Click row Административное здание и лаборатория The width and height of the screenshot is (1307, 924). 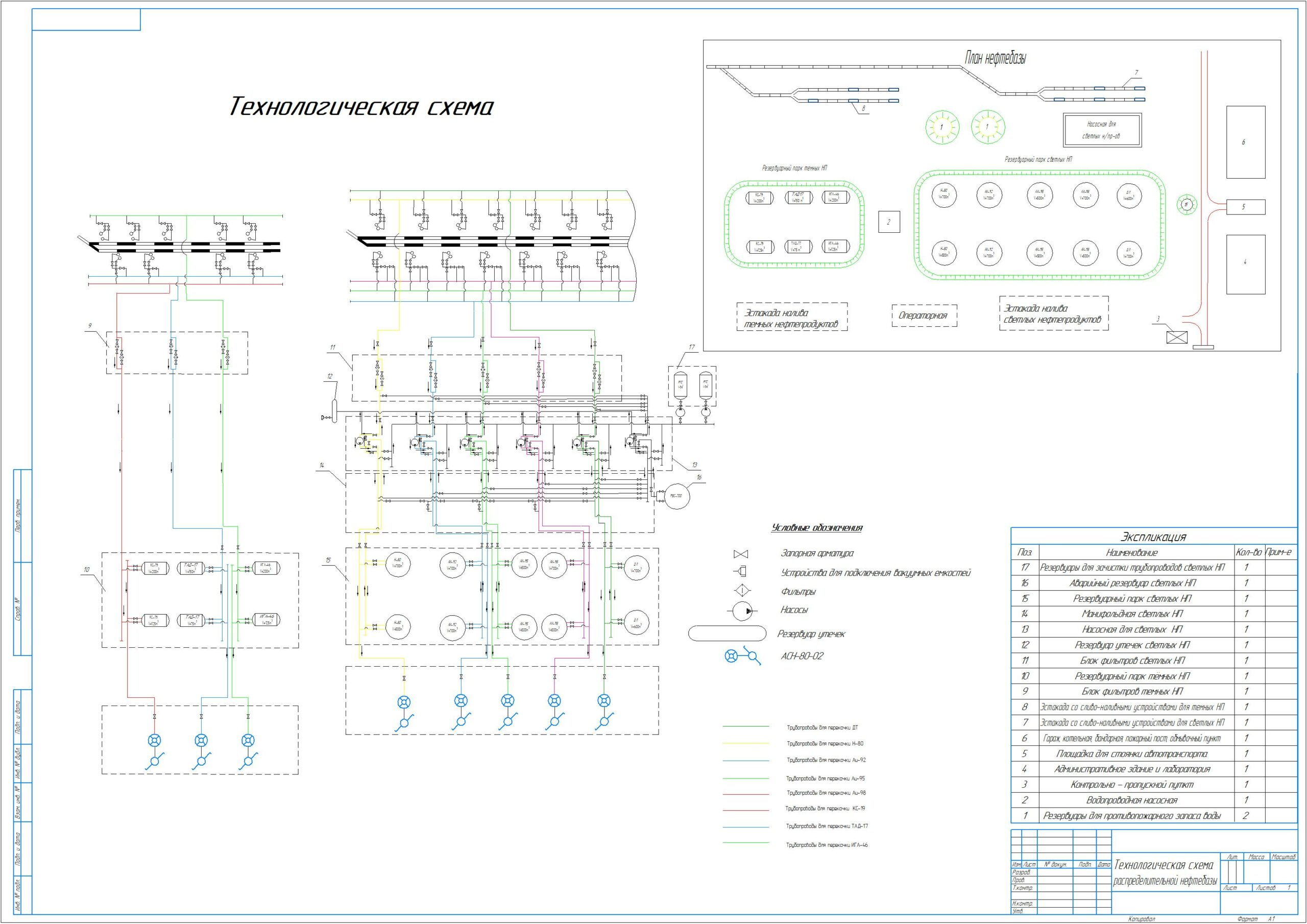tap(1153, 769)
